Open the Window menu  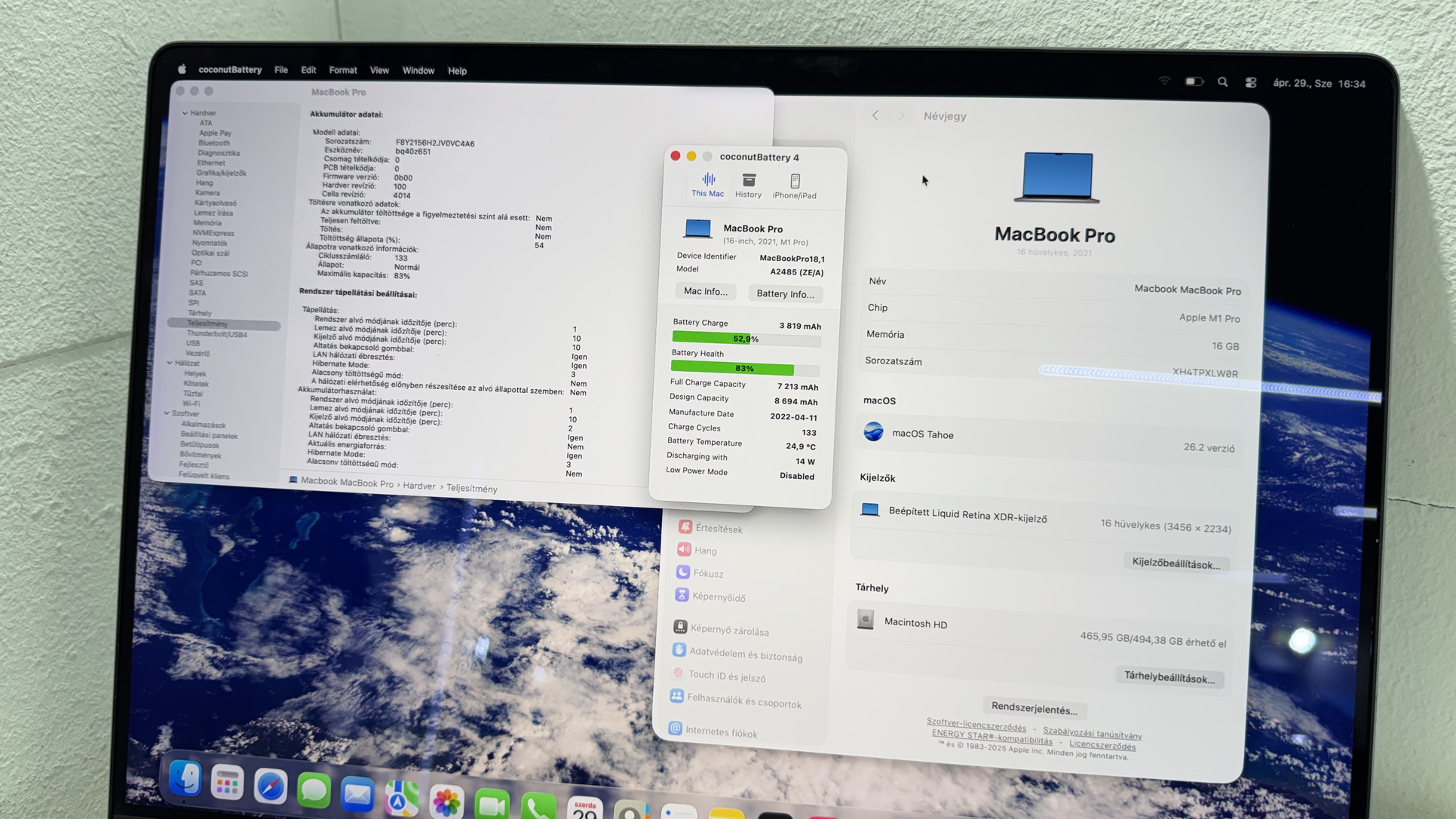(418, 70)
